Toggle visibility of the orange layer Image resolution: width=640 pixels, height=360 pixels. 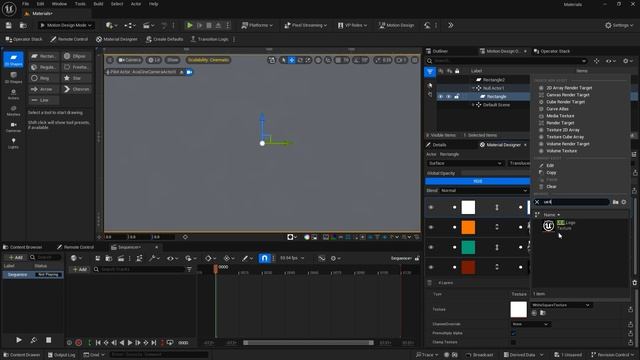click(431, 227)
